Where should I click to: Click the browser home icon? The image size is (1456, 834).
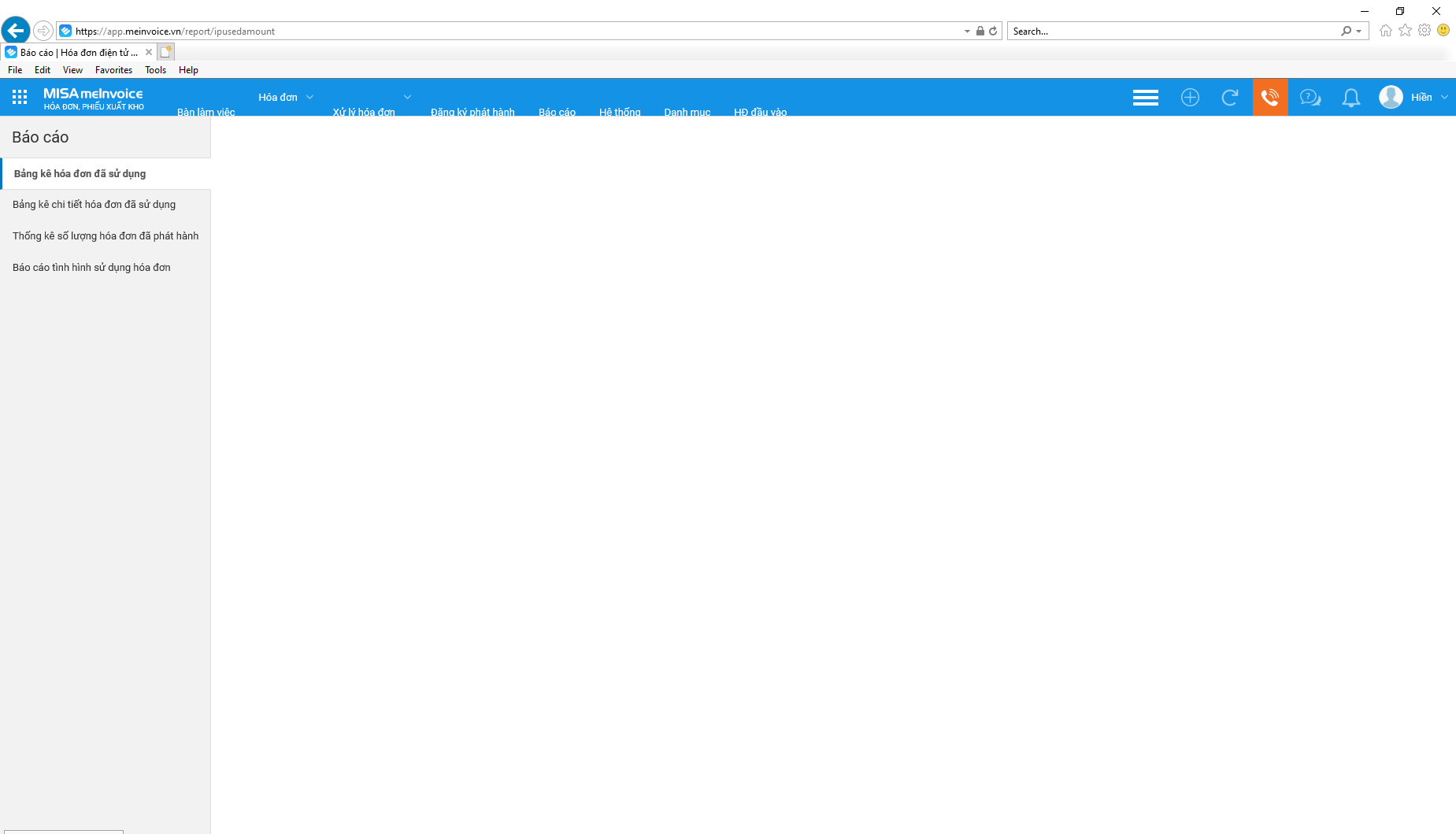pos(1386,30)
